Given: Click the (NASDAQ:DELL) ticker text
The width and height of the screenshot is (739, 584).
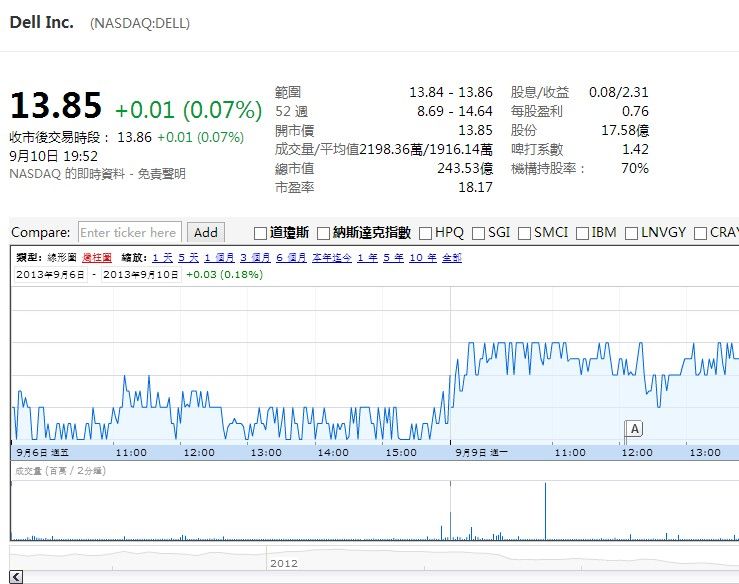Looking at the screenshot, I should pyautogui.click(x=140, y=24).
